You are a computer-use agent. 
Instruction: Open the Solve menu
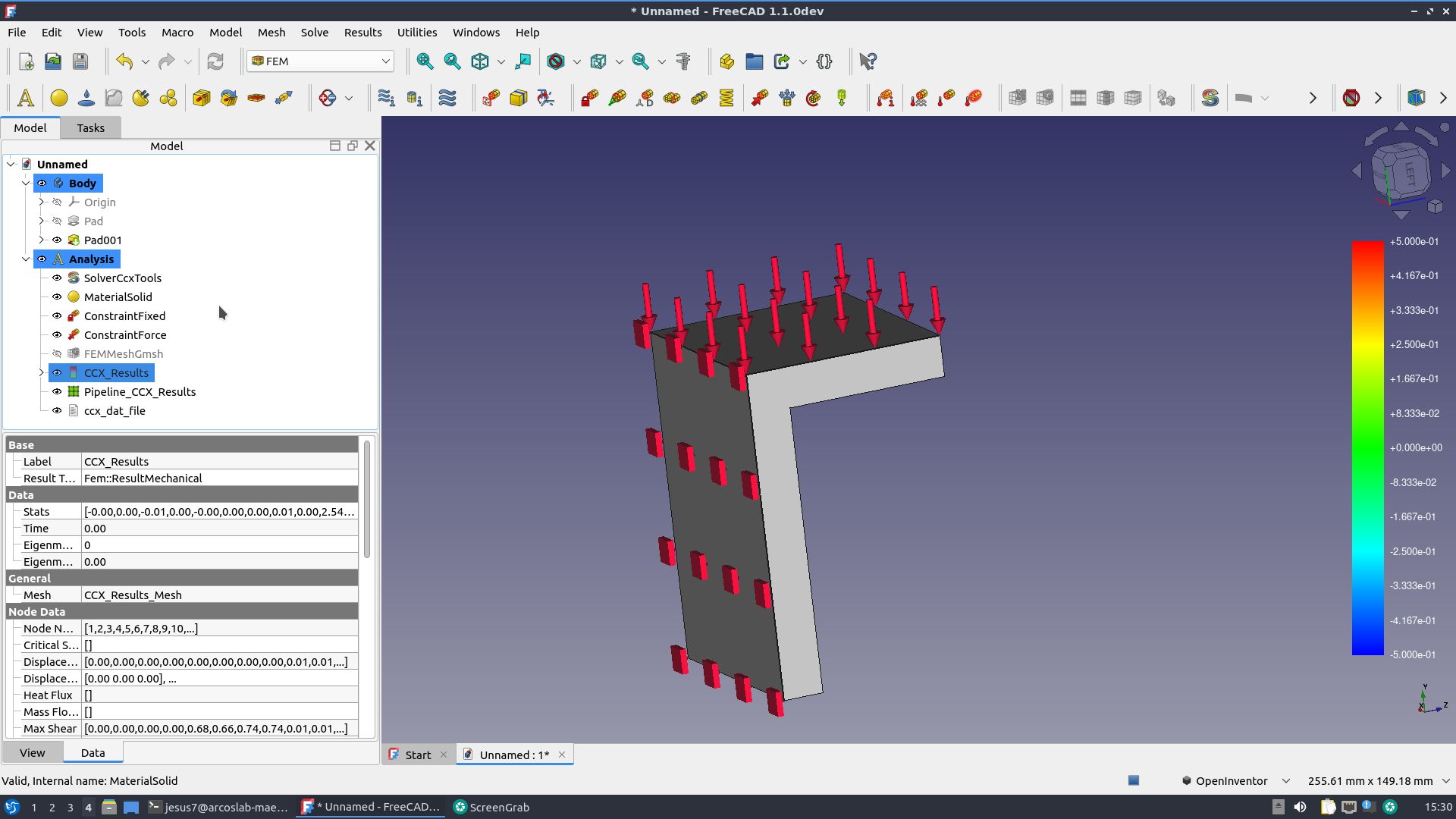click(x=314, y=33)
